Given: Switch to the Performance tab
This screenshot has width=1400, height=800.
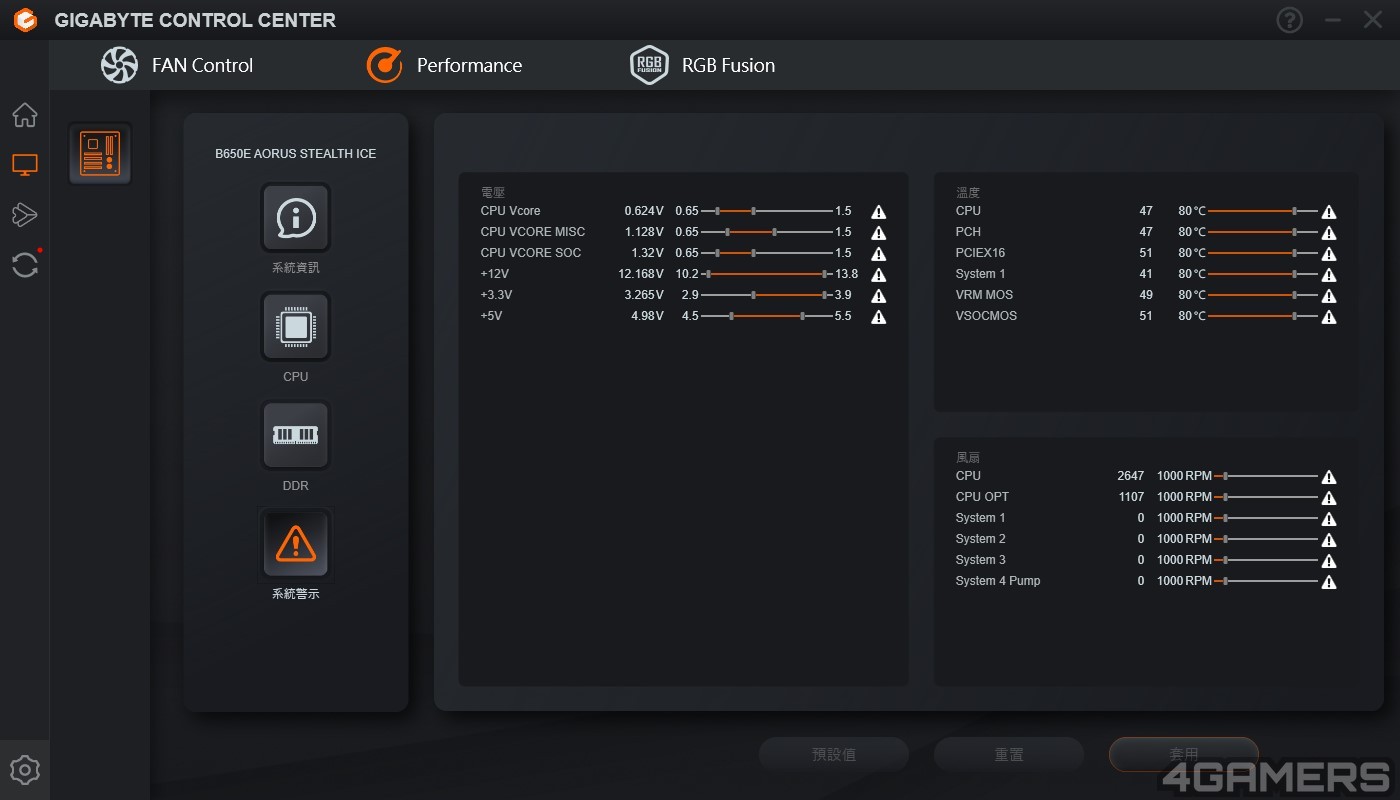Looking at the screenshot, I should pos(444,65).
